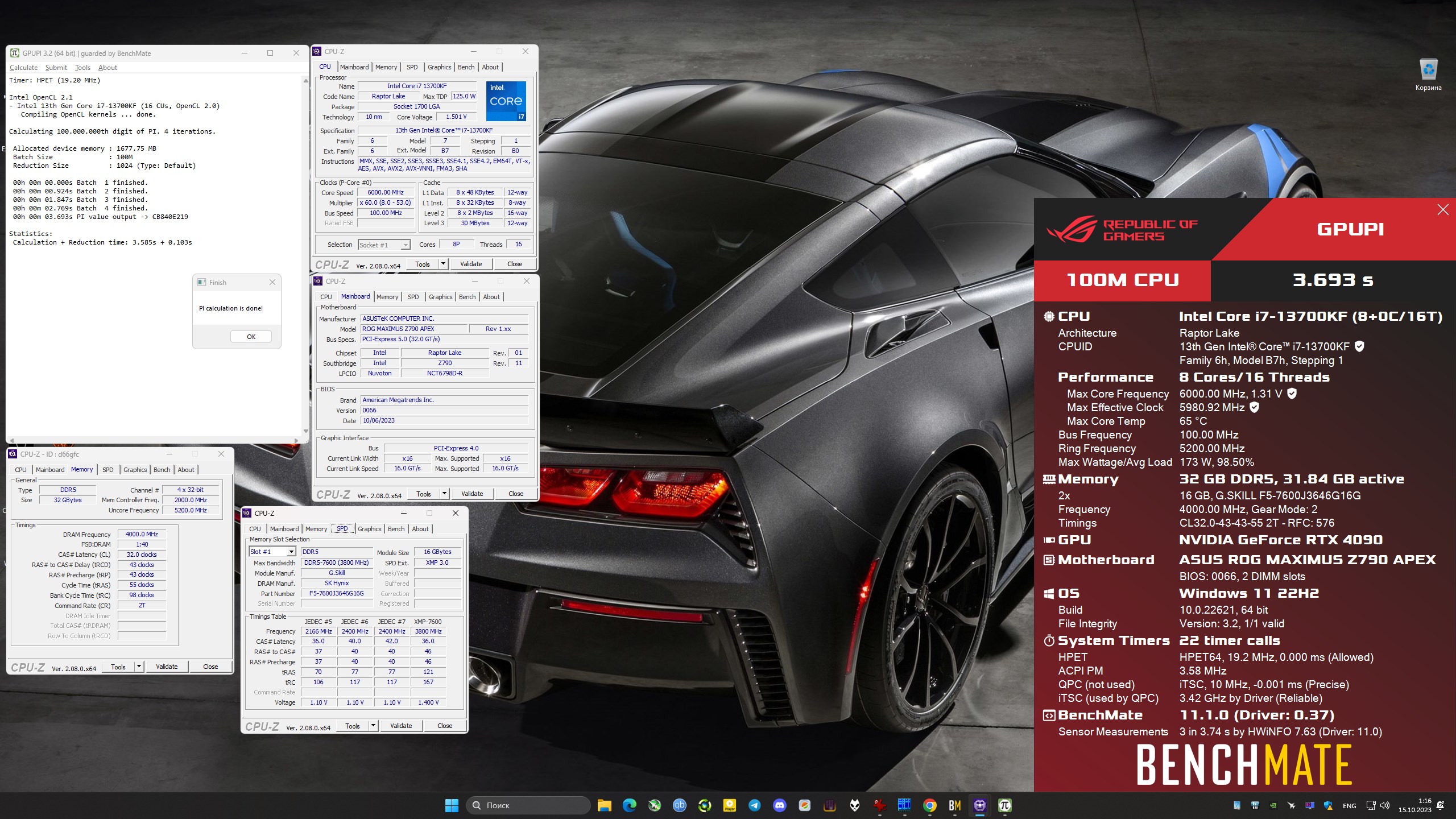Open the Submit menu in GPUPI
The width and height of the screenshot is (1456, 819).
56,67
